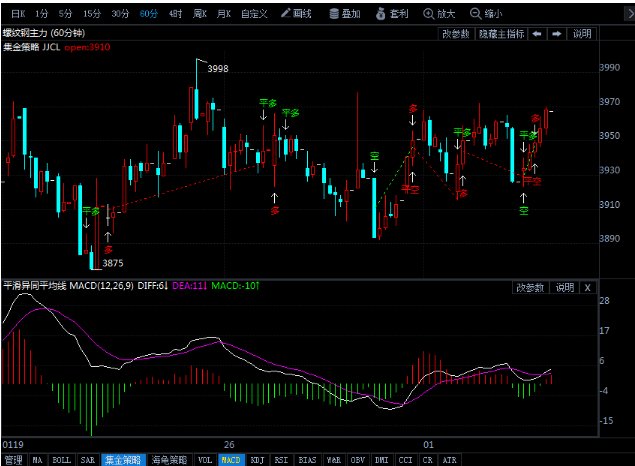Click the 叠加 overlay icon
The width and height of the screenshot is (635, 466).
point(345,14)
